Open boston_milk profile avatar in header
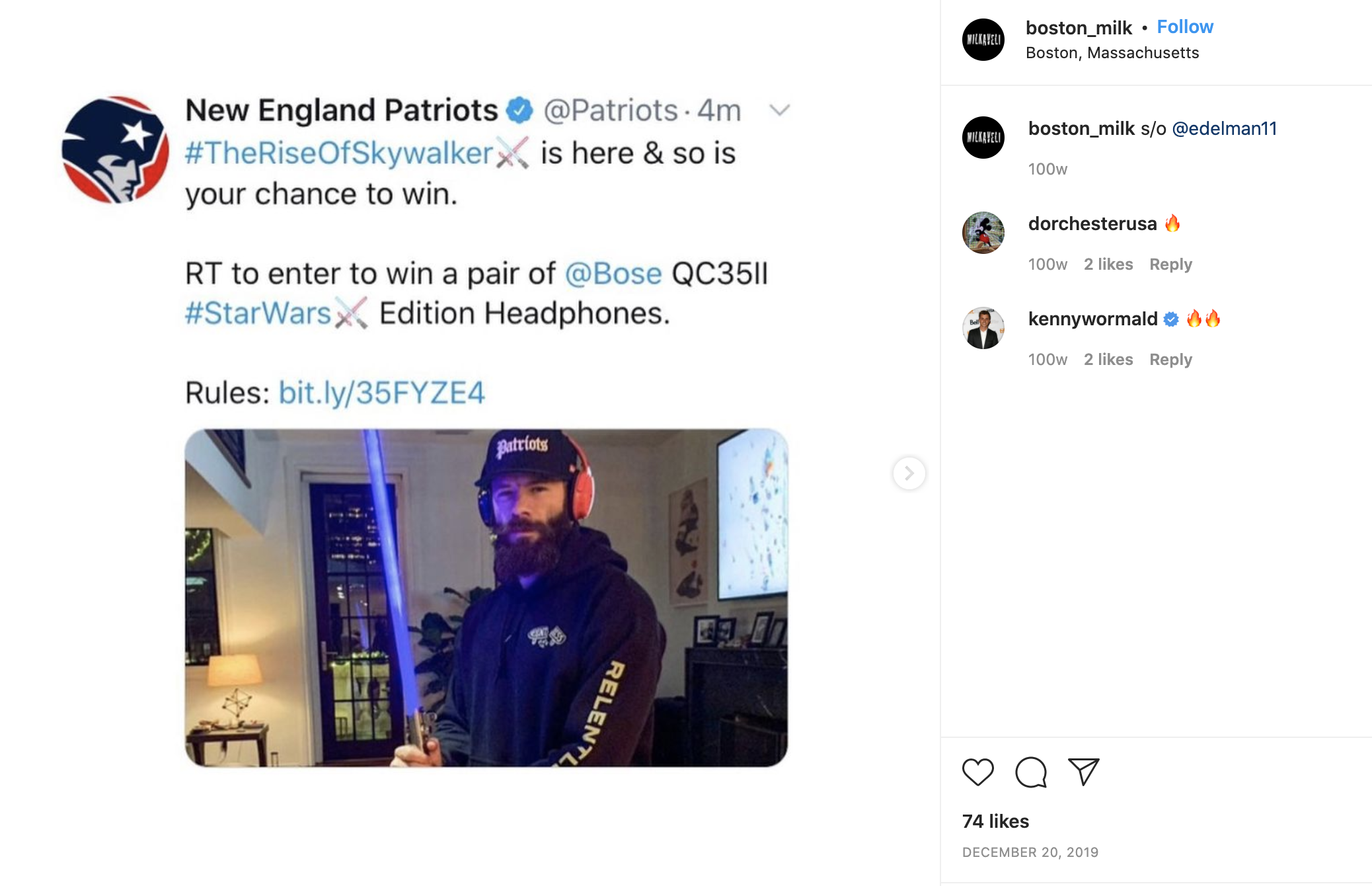The height and width of the screenshot is (886, 1372). pyautogui.click(x=983, y=40)
